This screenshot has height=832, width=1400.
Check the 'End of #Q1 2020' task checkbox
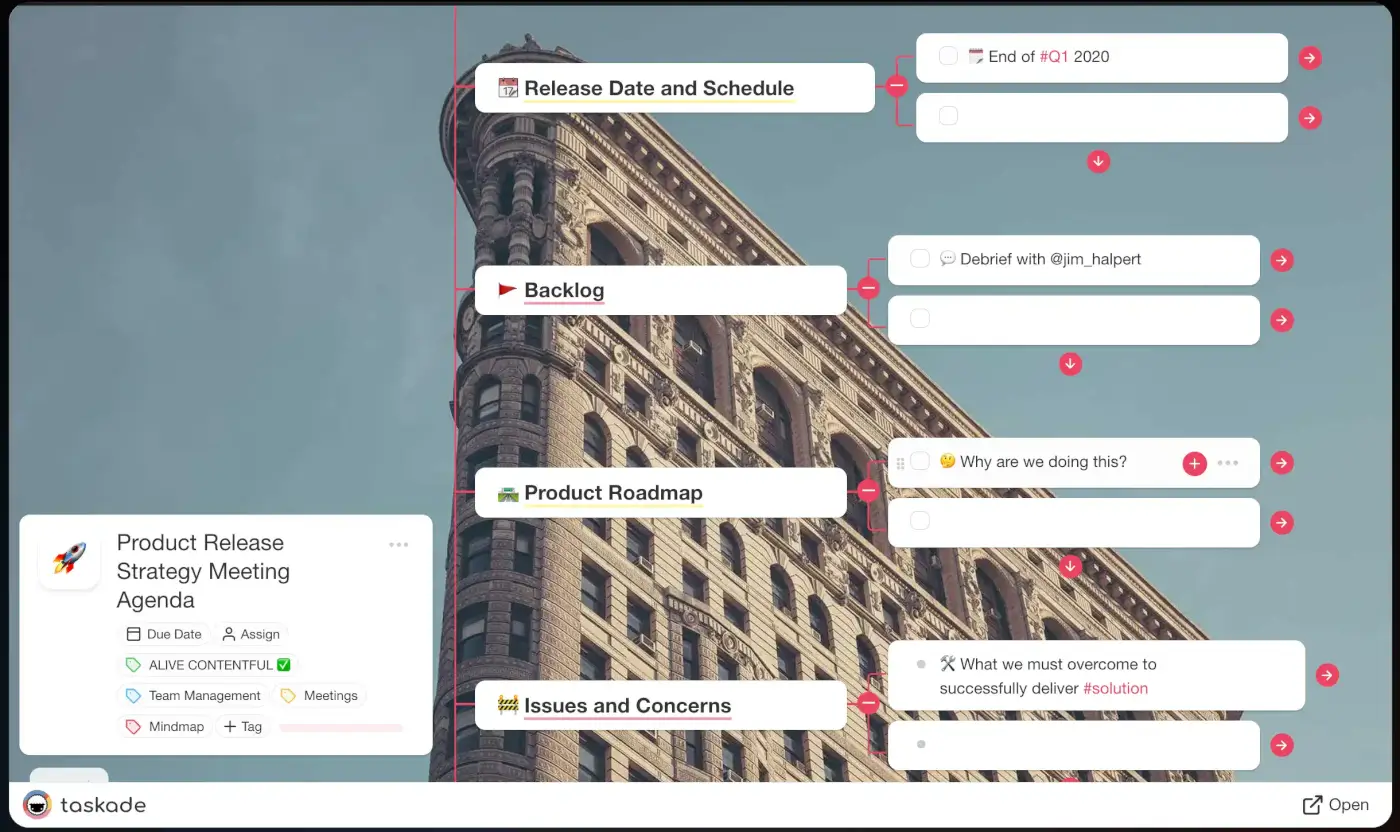pyautogui.click(x=947, y=56)
